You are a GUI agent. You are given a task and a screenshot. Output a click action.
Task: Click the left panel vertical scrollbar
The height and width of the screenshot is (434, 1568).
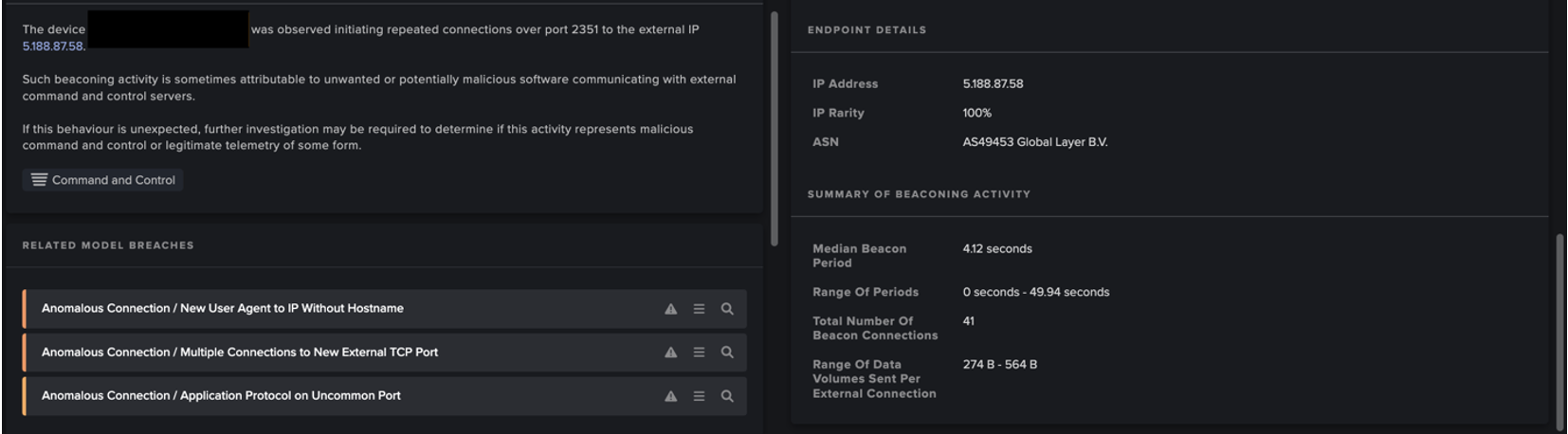pyautogui.click(x=774, y=128)
